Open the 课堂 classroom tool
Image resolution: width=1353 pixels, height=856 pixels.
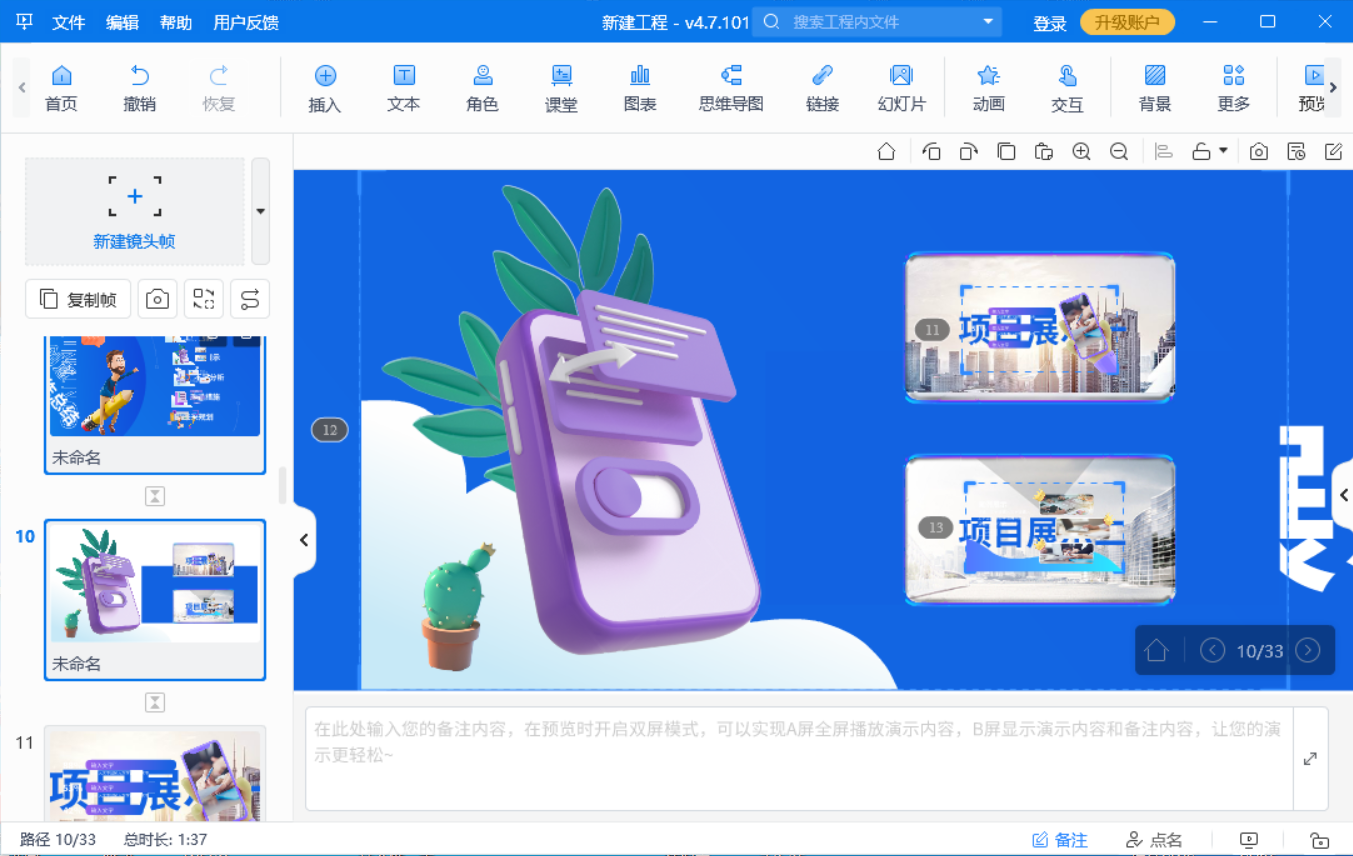click(561, 88)
